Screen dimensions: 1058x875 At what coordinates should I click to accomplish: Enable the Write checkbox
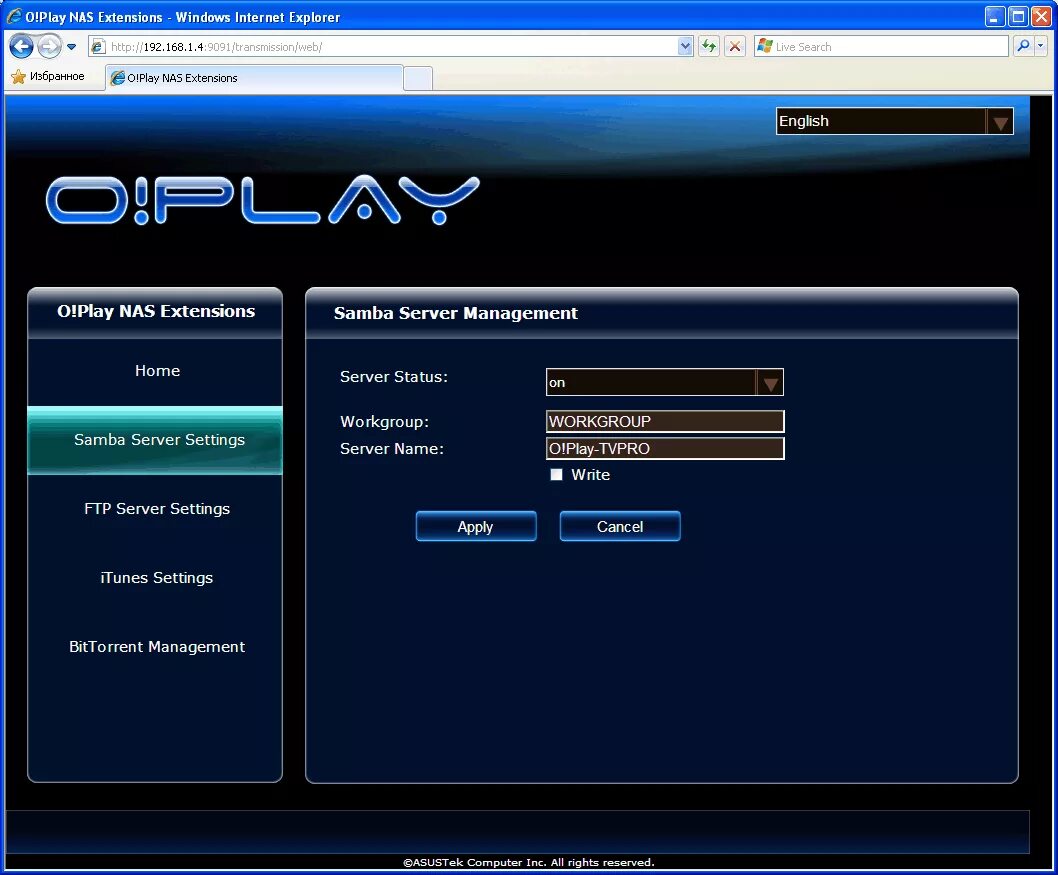557,475
